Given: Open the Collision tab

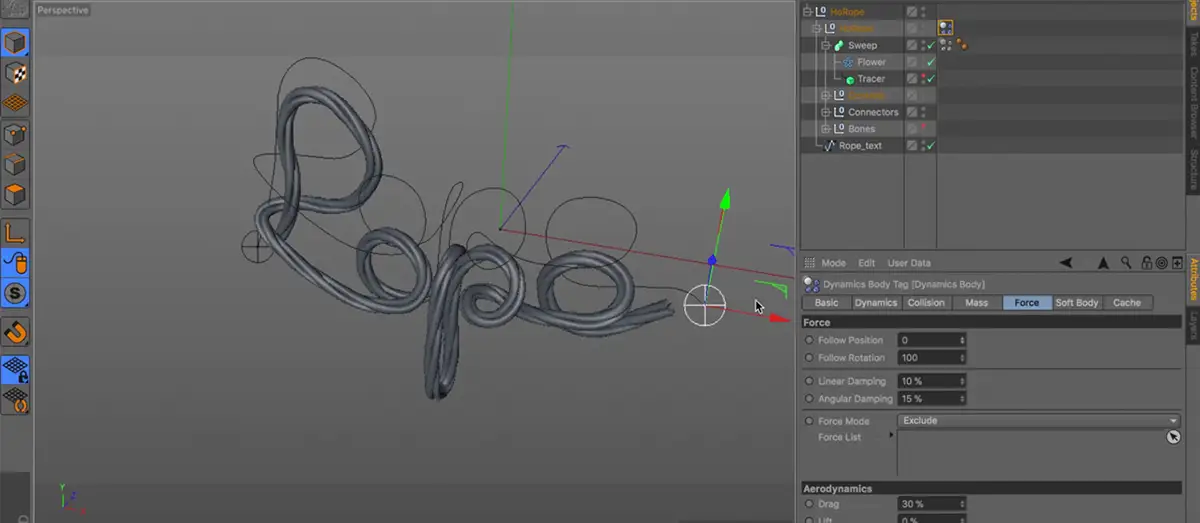Looking at the screenshot, I should click(925, 303).
